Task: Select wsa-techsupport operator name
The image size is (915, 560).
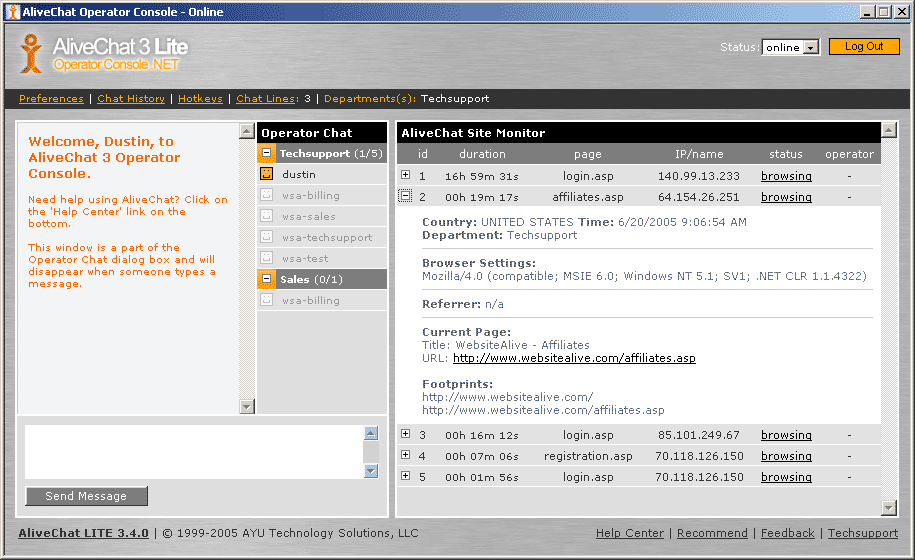Action: coord(327,237)
